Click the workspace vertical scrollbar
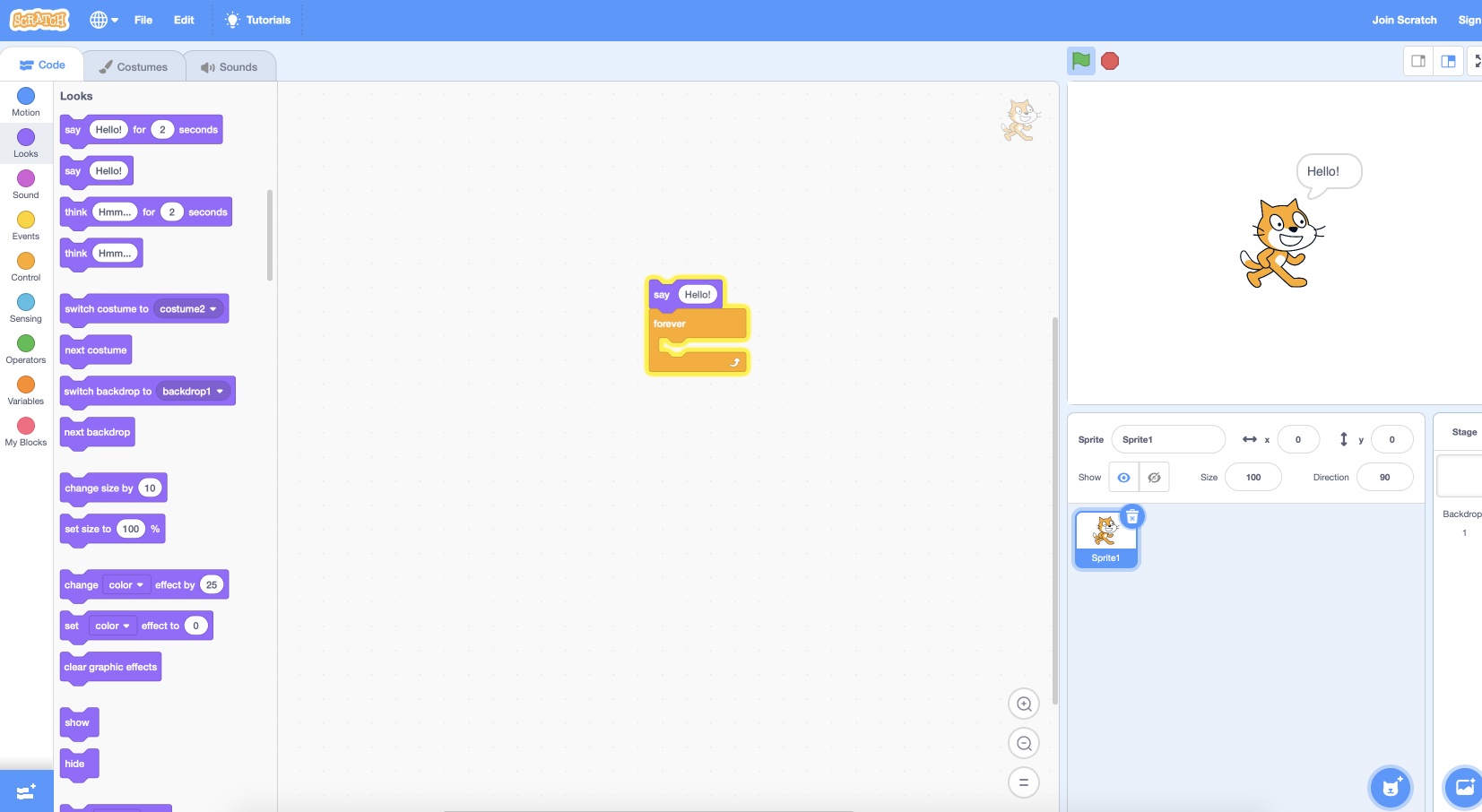Screen dimensions: 1482x812 tap(1054, 511)
